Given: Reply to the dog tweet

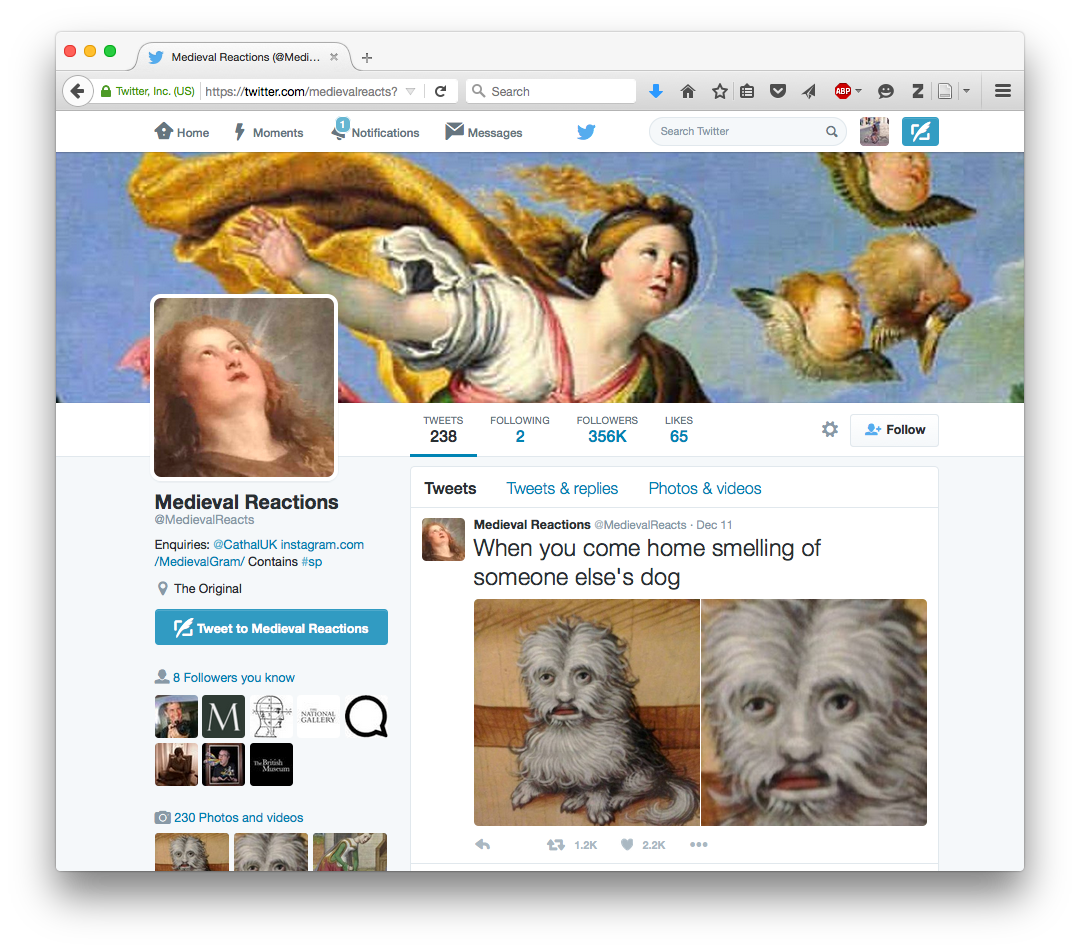Looking at the screenshot, I should click(x=483, y=844).
